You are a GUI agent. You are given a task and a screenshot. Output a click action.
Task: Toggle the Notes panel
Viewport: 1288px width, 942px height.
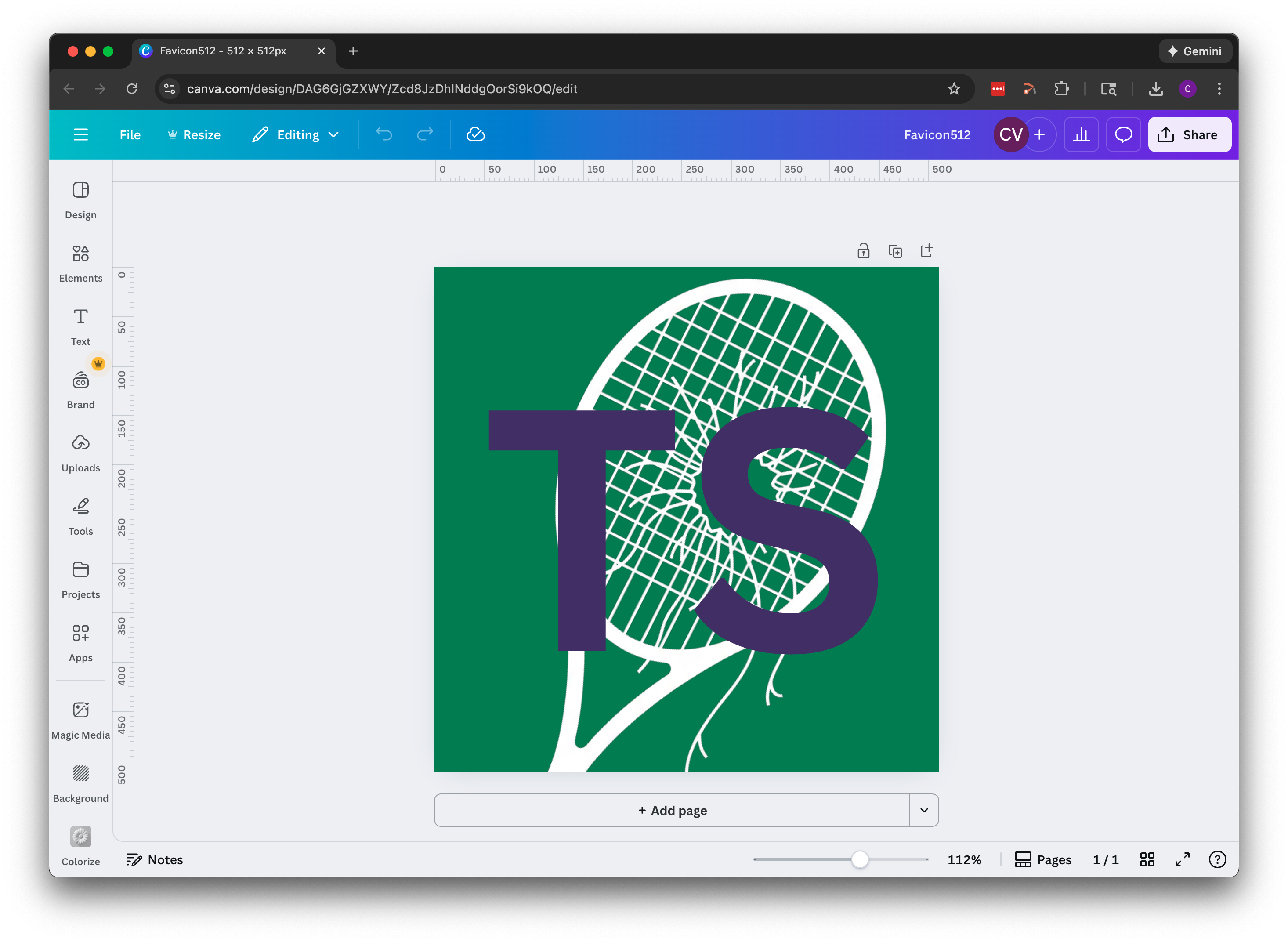coord(154,859)
